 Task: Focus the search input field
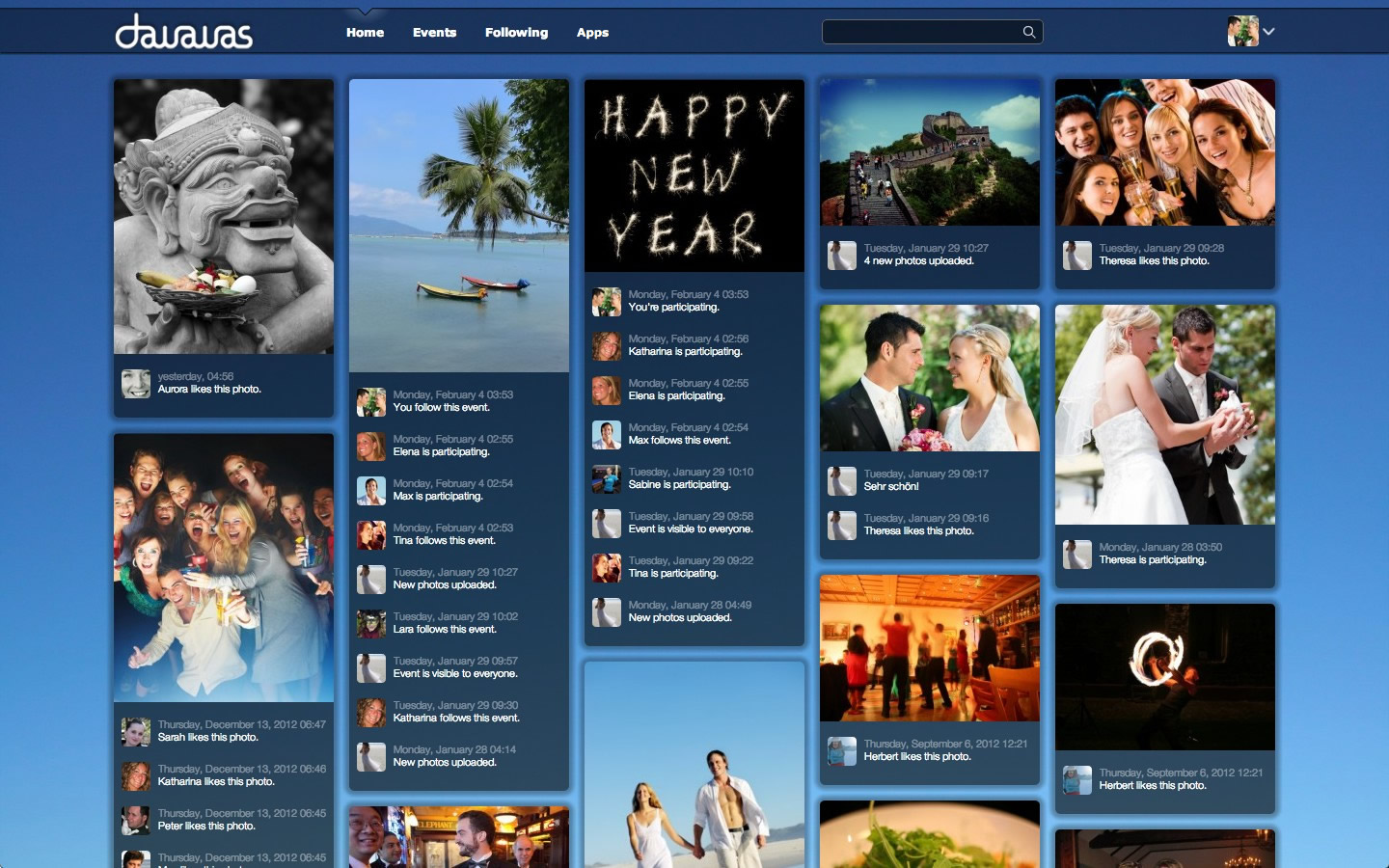tap(932, 32)
